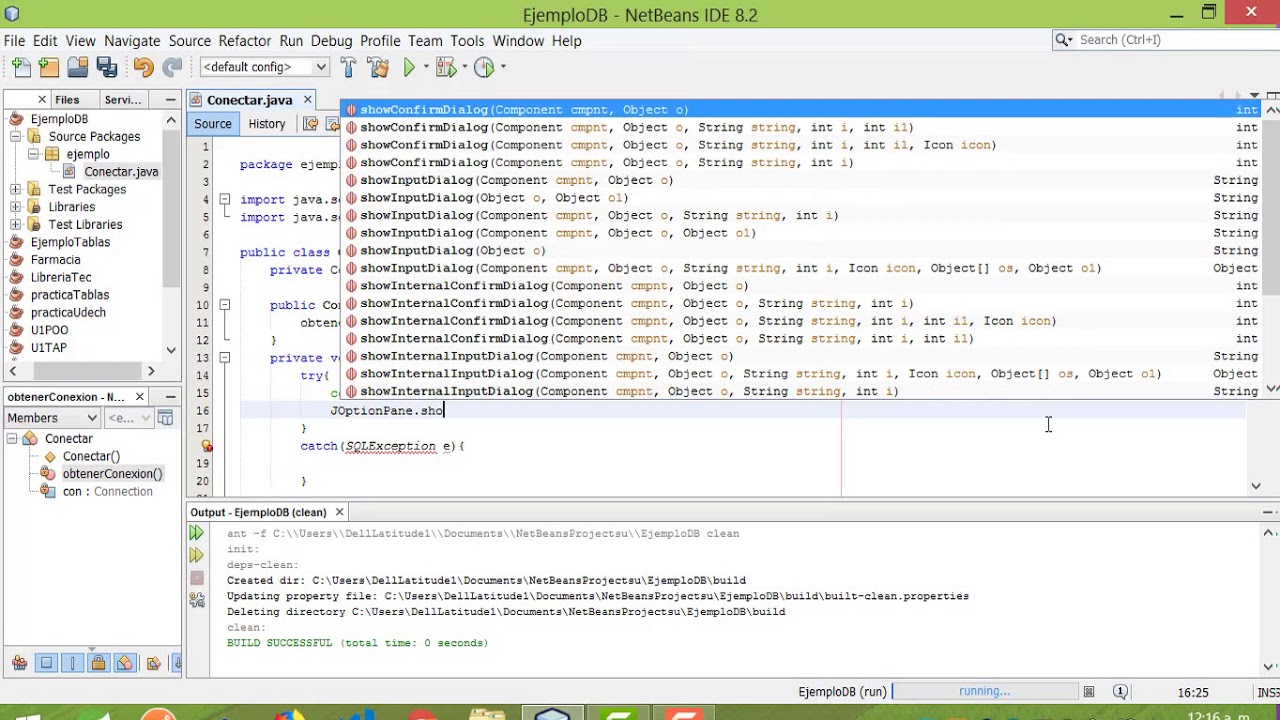Click the Save All toolbar icon
The image size is (1280, 720).
[x=107, y=67]
